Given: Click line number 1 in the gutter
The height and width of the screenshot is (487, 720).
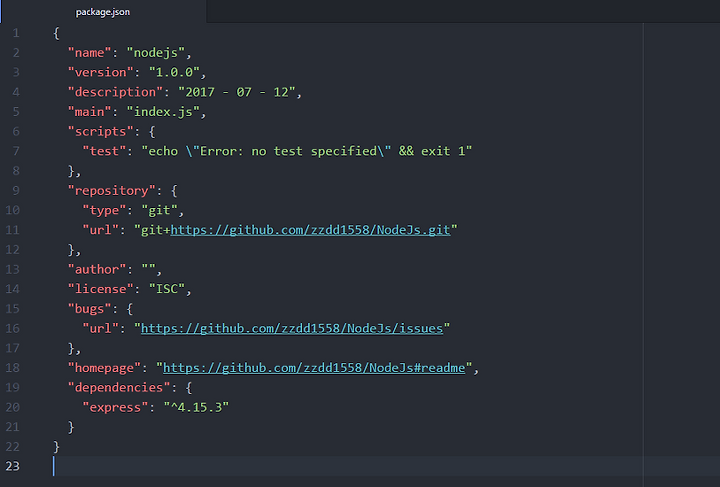Looking at the screenshot, I should [x=16, y=33].
